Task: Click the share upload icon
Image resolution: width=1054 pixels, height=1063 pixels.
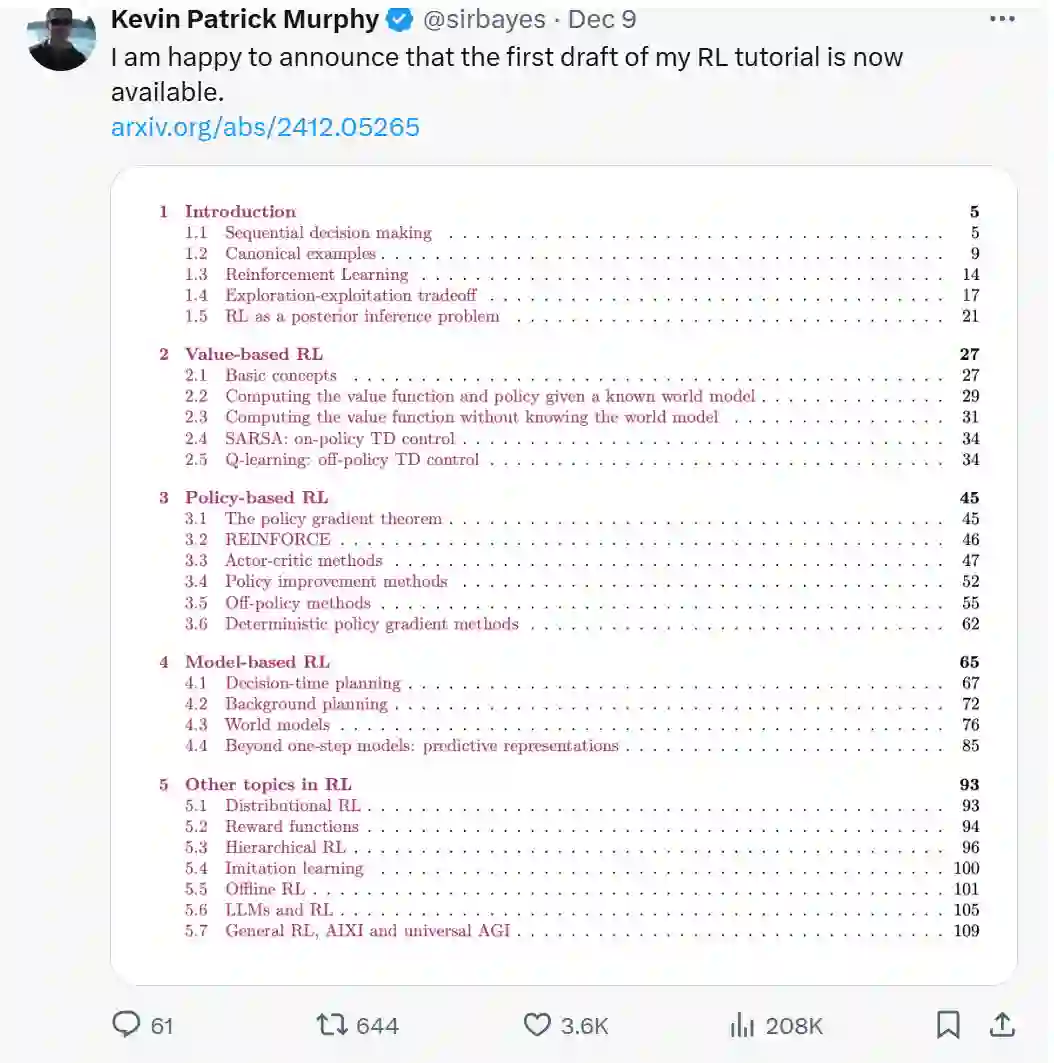Action: pos(1002,1024)
